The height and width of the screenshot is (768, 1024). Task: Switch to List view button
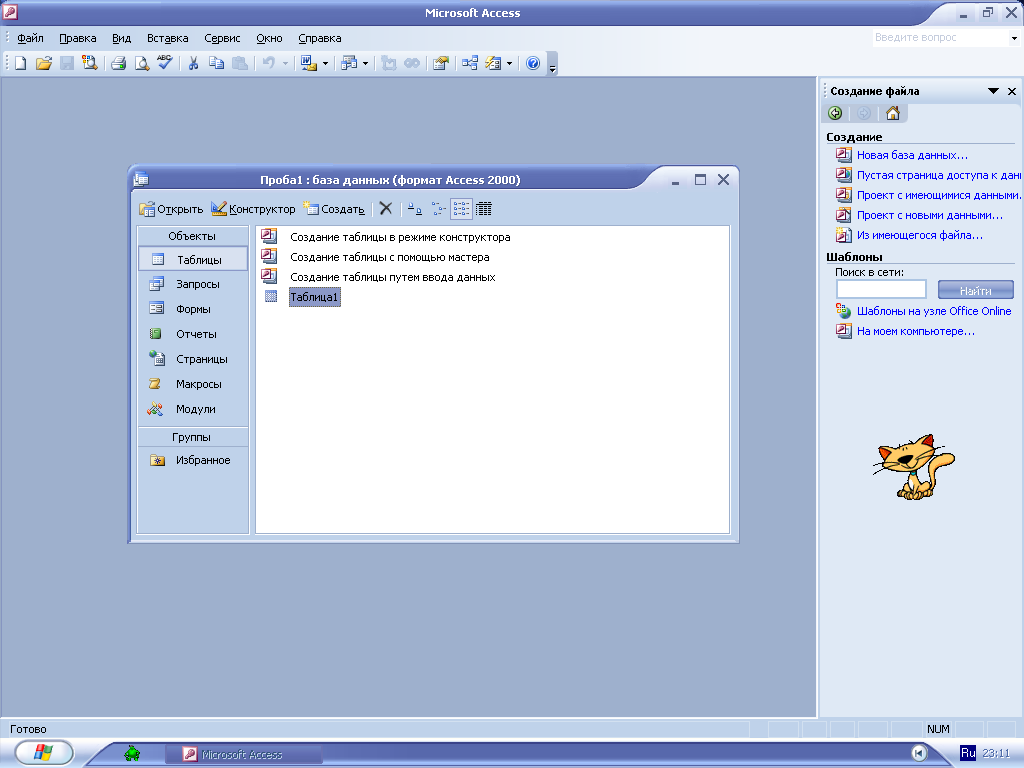pos(461,209)
